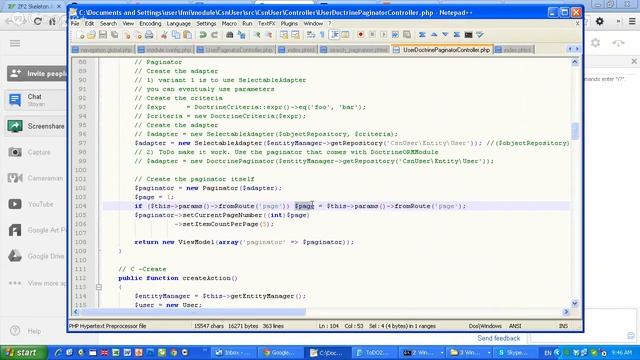Run macro multiple times icon
Screen dimensions: 640x360
point(395,35)
